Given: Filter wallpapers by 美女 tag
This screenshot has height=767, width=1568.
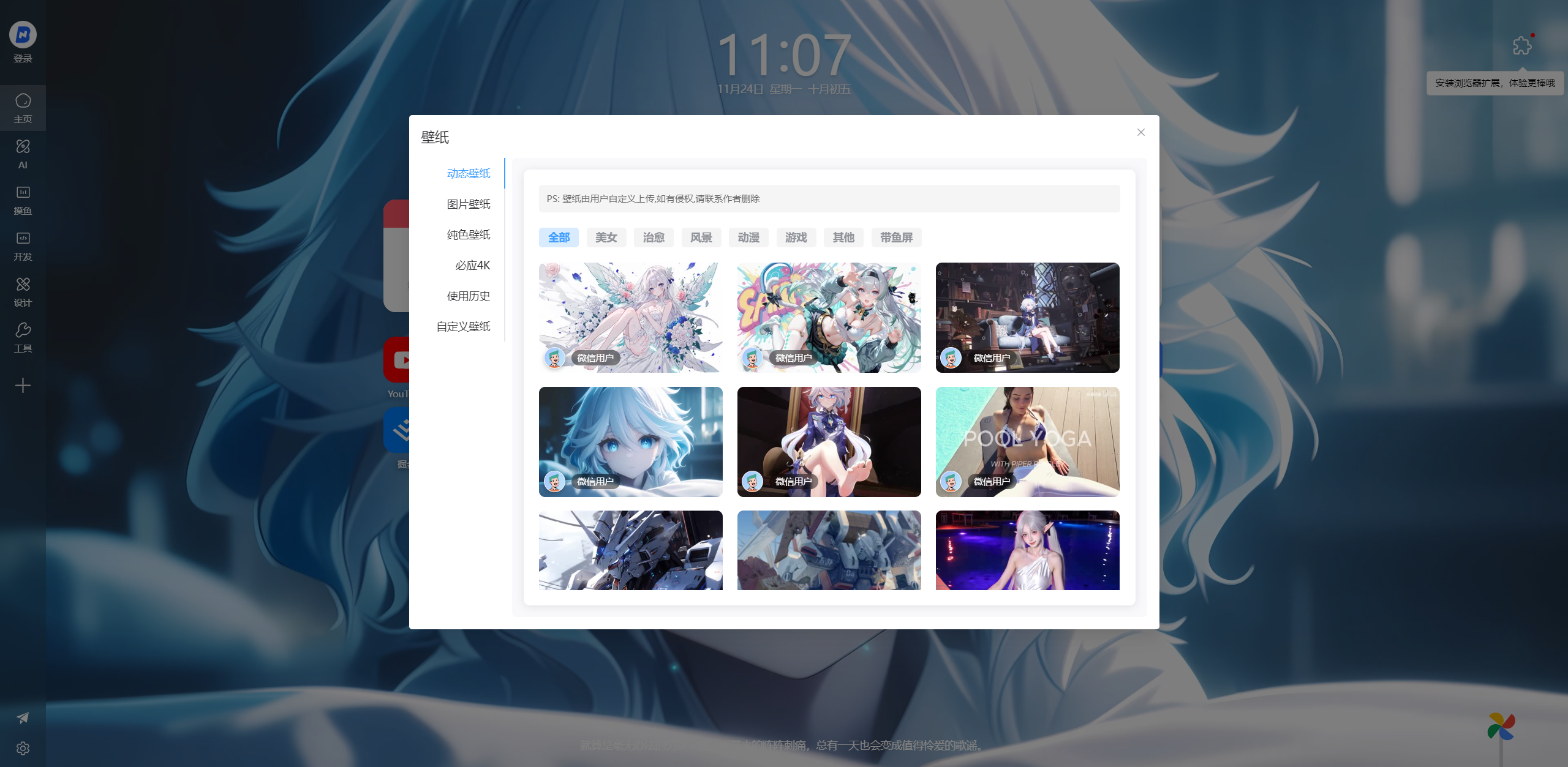Looking at the screenshot, I should tap(606, 238).
